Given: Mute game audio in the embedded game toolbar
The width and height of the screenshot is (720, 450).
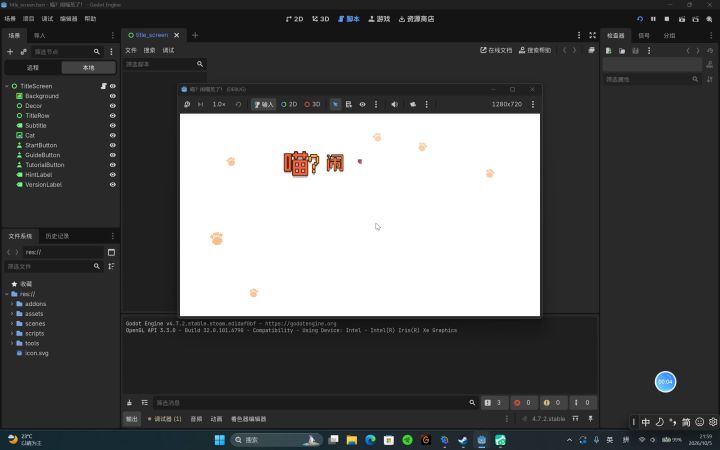Looking at the screenshot, I should 394,104.
